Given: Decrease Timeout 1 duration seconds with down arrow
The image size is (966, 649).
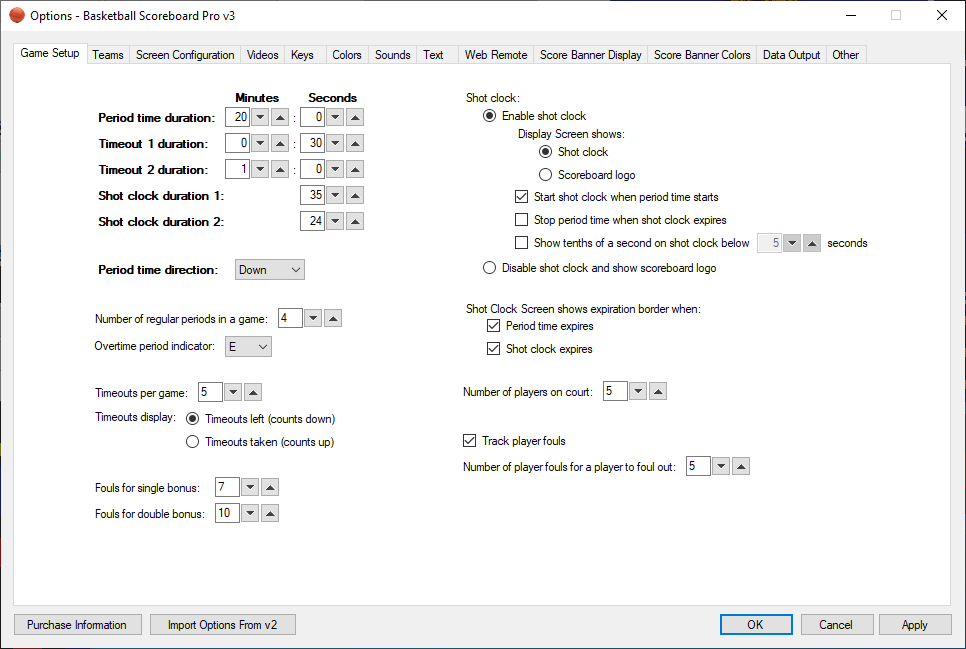Looking at the screenshot, I should point(335,144).
